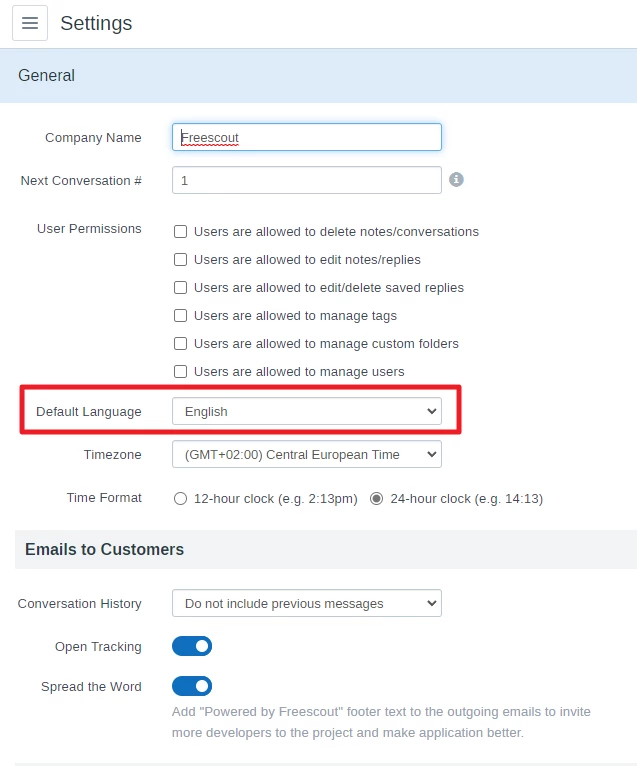Turn off Open Tracking toggle
Image resolution: width=637 pixels, height=766 pixels.
[192, 646]
